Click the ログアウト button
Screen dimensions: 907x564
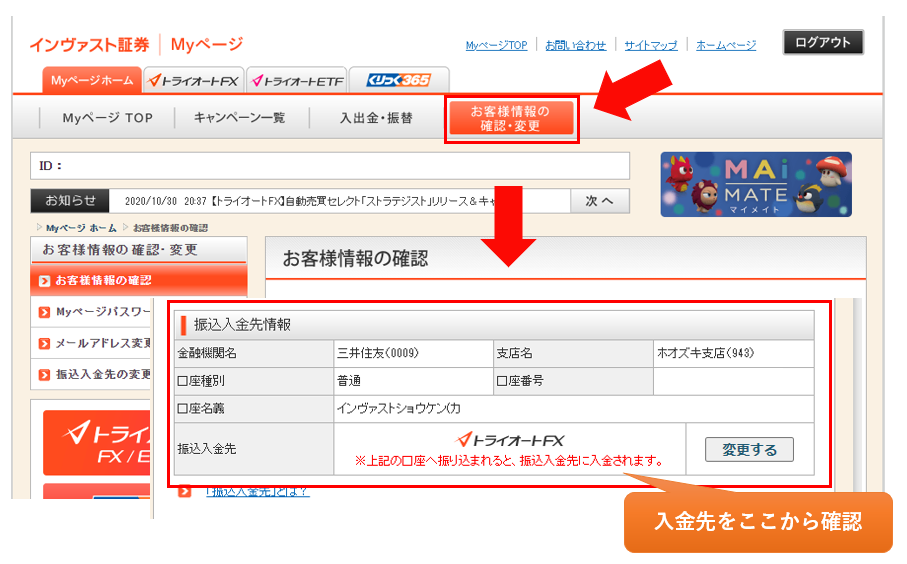pos(823,42)
